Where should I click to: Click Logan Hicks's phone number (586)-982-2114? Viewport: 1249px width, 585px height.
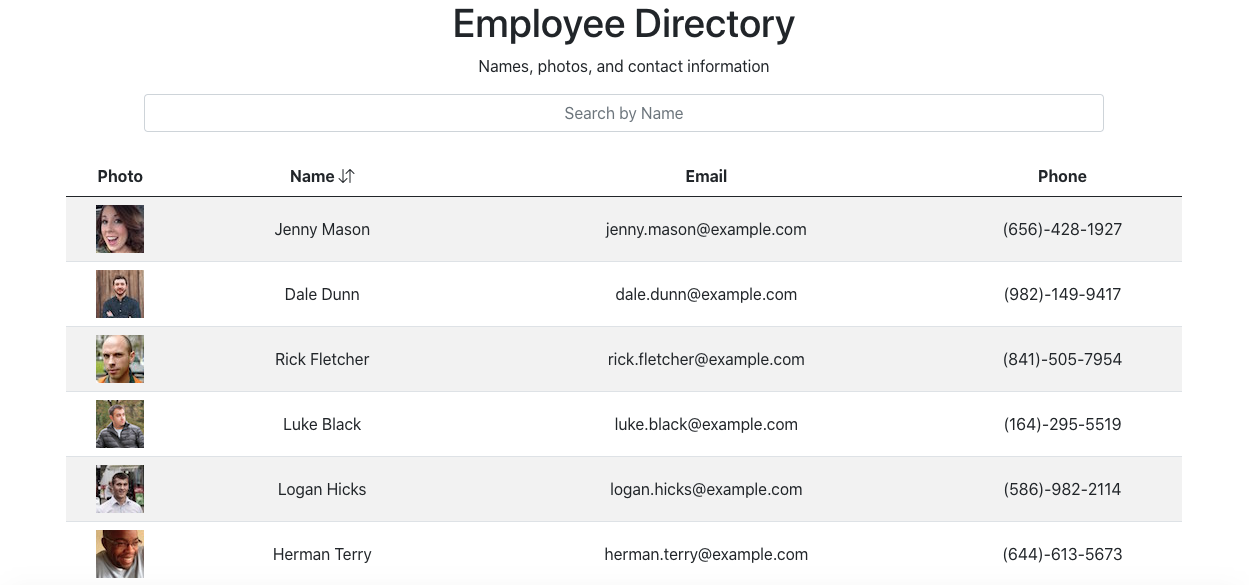tap(1062, 489)
